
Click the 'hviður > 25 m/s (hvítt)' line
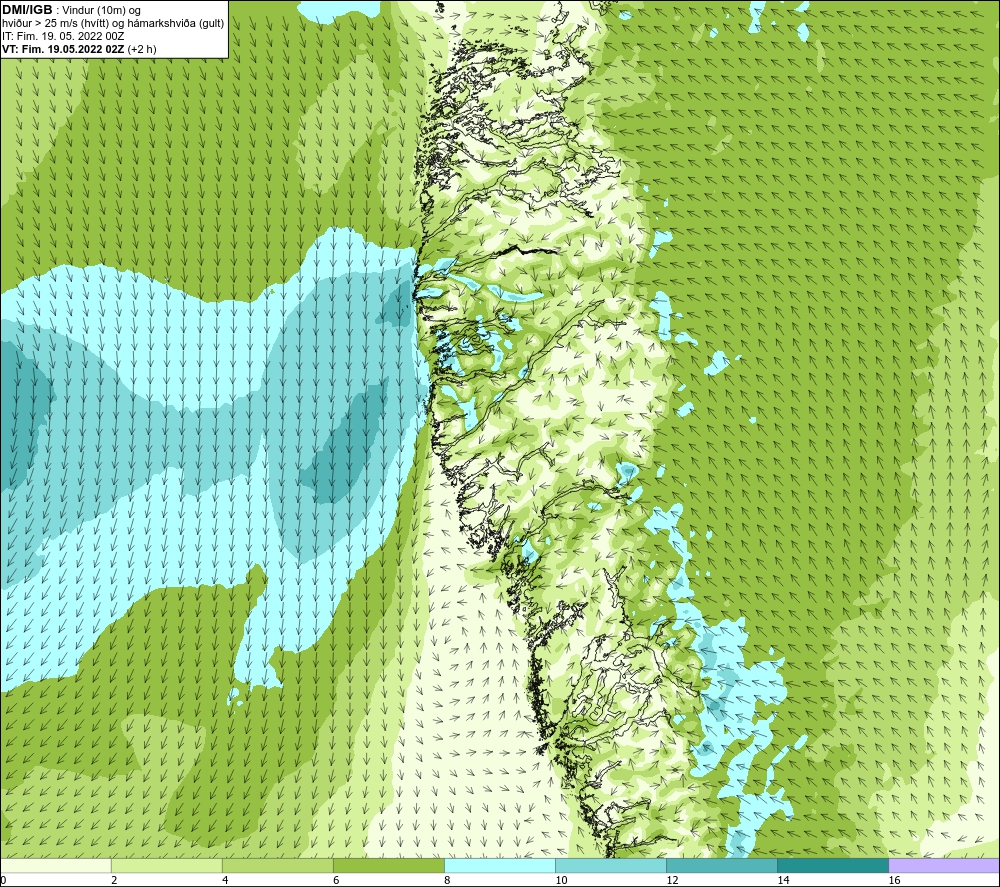[55, 24]
